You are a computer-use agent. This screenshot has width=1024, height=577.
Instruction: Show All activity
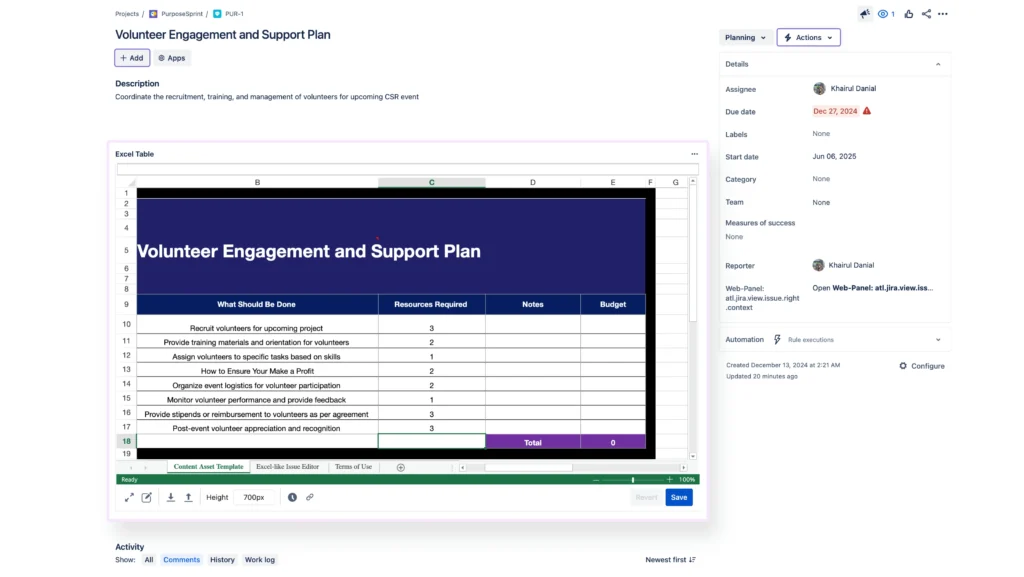149,560
